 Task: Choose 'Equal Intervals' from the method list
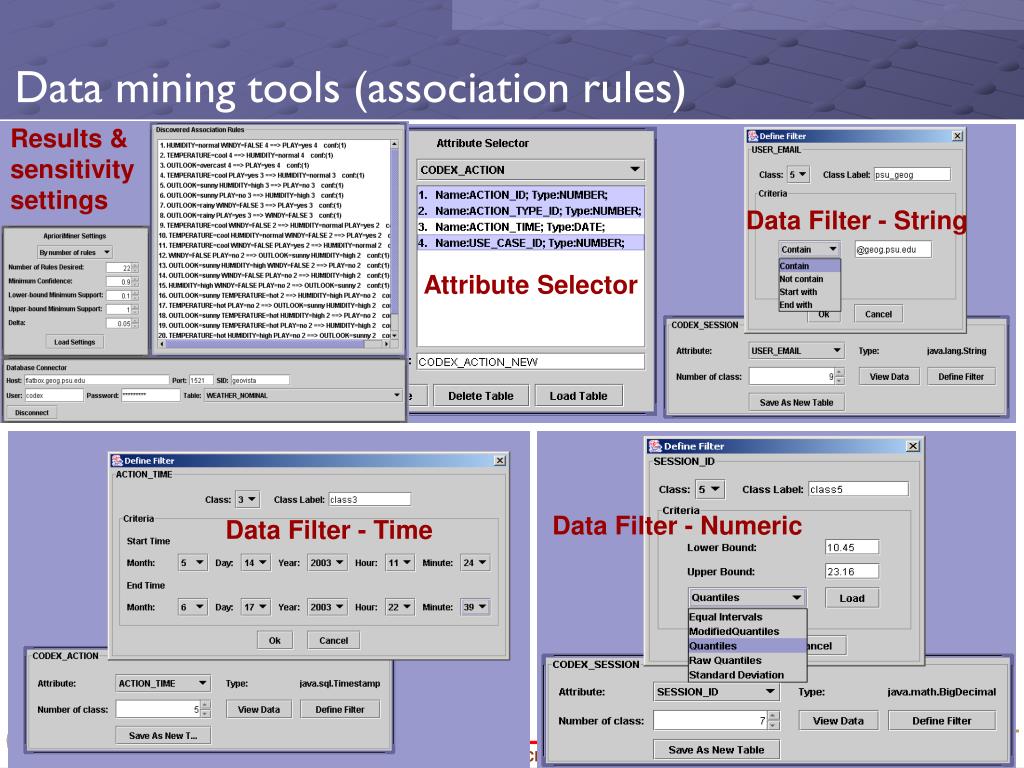(x=748, y=616)
